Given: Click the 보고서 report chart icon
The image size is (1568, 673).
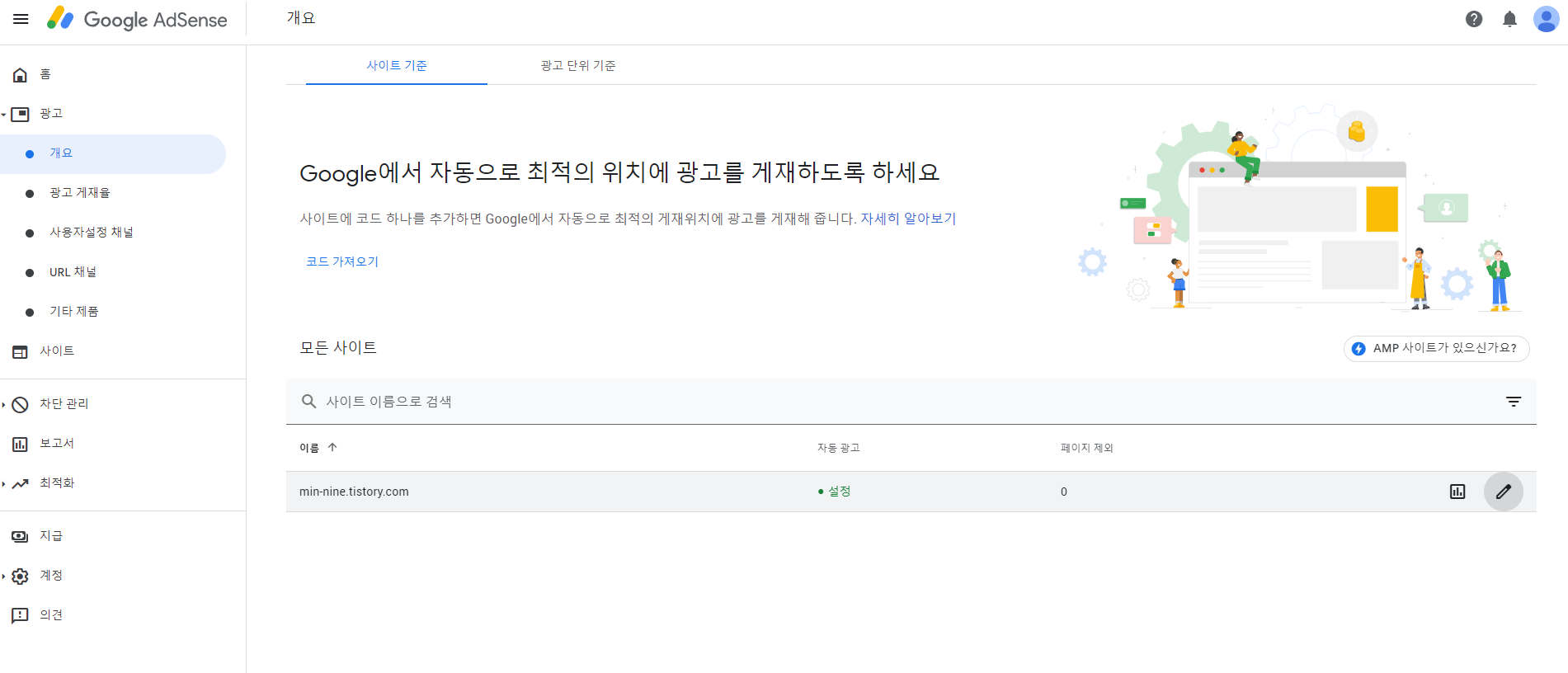Looking at the screenshot, I should pos(21,445).
